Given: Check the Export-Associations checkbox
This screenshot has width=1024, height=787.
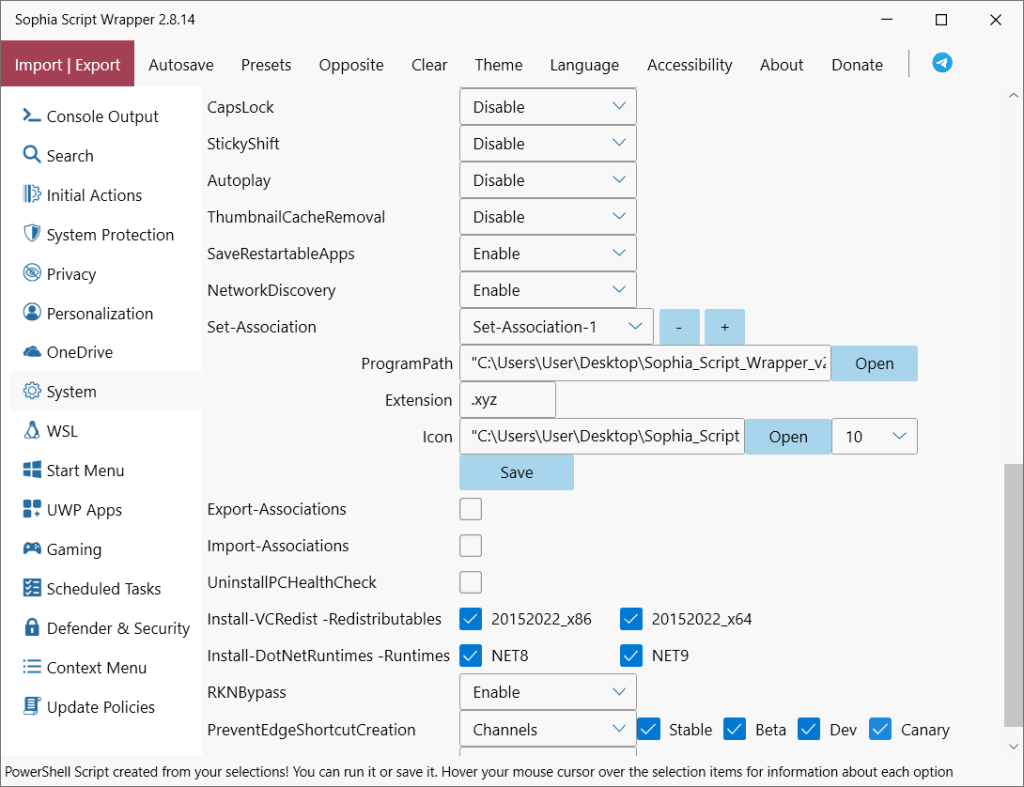Looking at the screenshot, I should click(x=470, y=509).
